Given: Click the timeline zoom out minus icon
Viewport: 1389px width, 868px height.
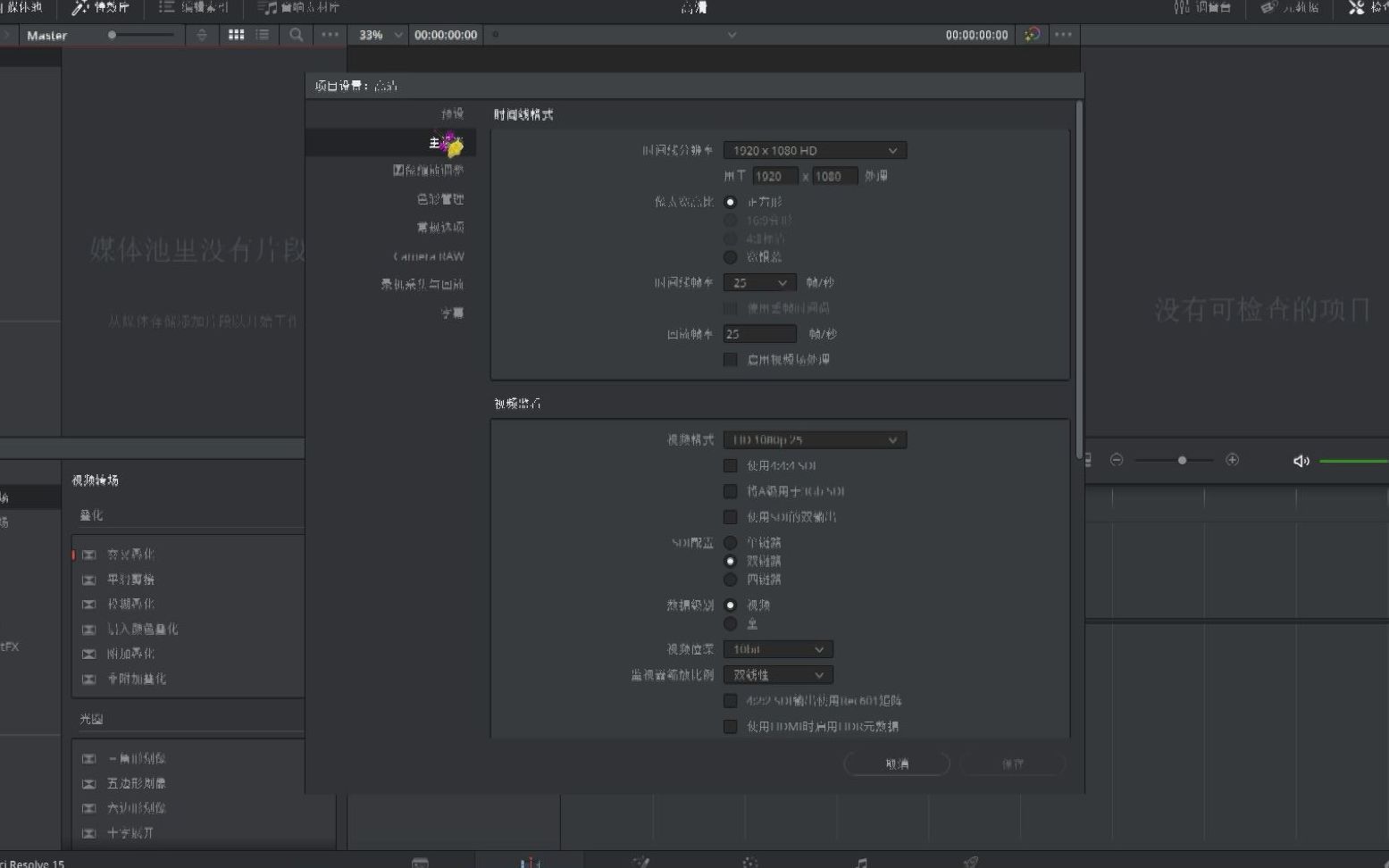Looking at the screenshot, I should (x=1117, y=460).
